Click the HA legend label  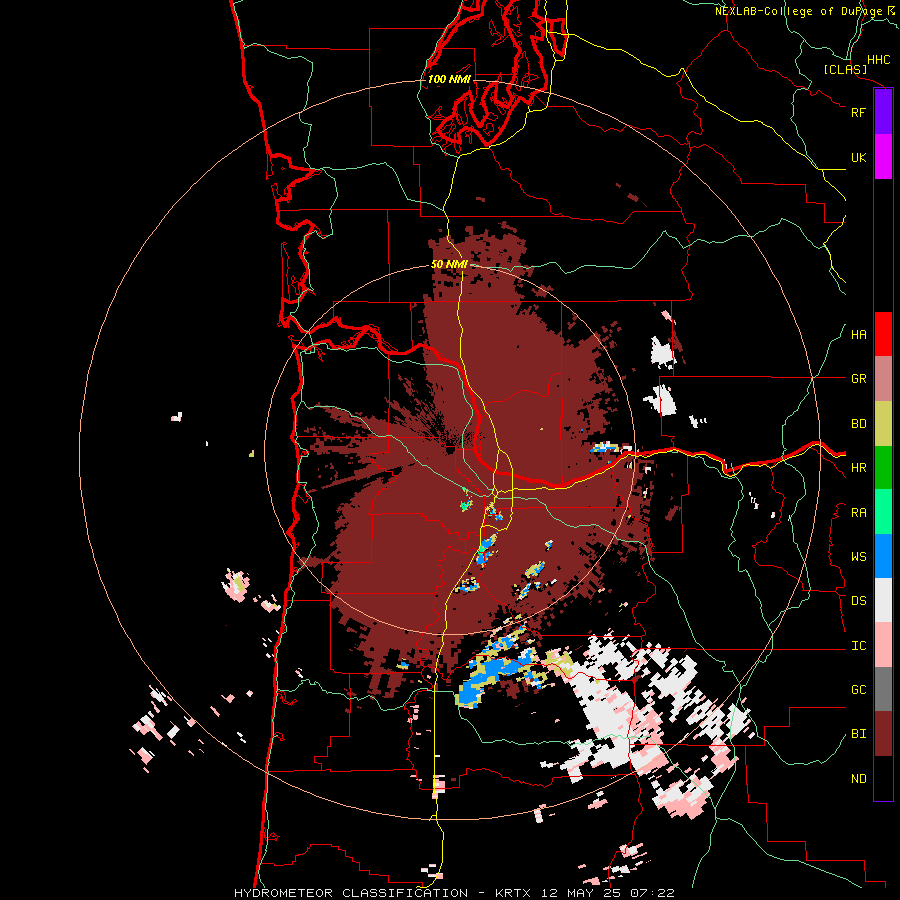pos(858,335)
